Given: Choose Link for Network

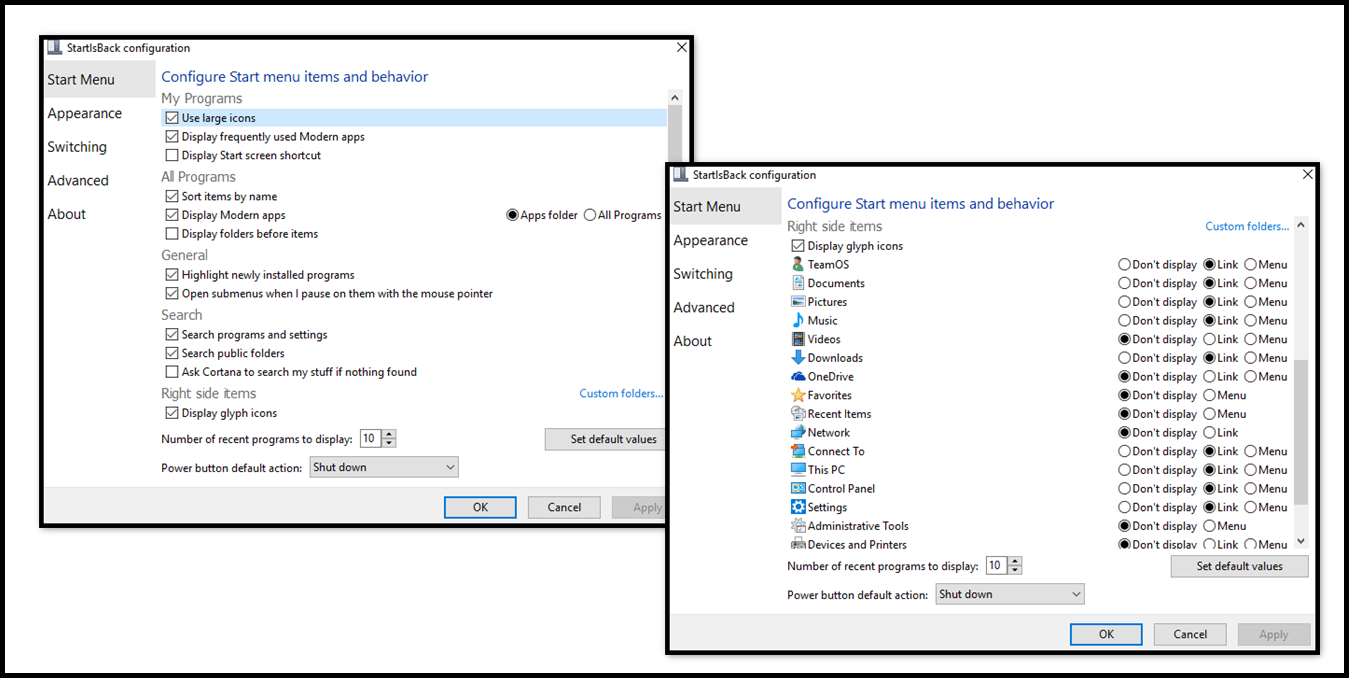Looking at the screenshot, I should (1209, 433).
